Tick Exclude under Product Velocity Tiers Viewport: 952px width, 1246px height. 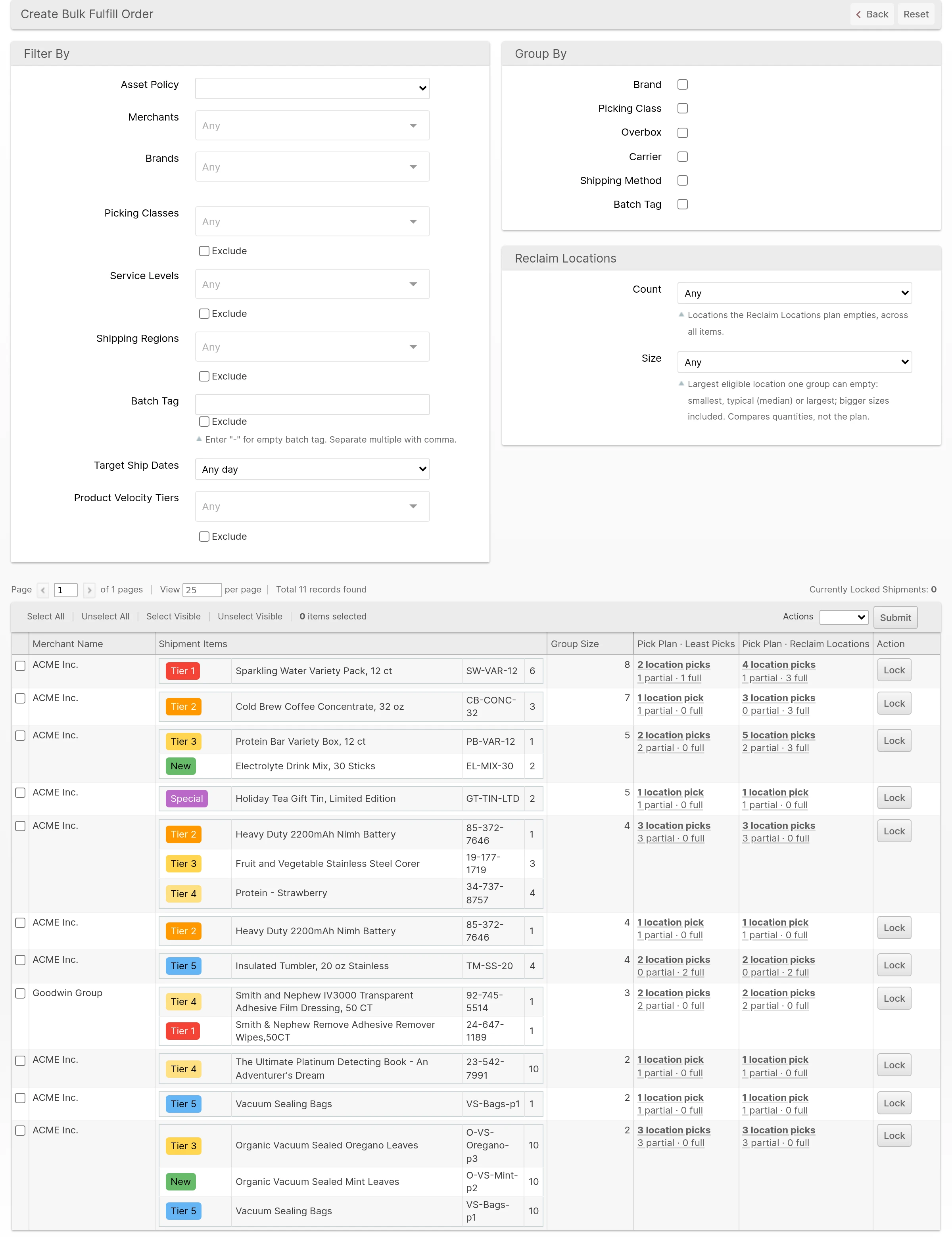(204, 536)
